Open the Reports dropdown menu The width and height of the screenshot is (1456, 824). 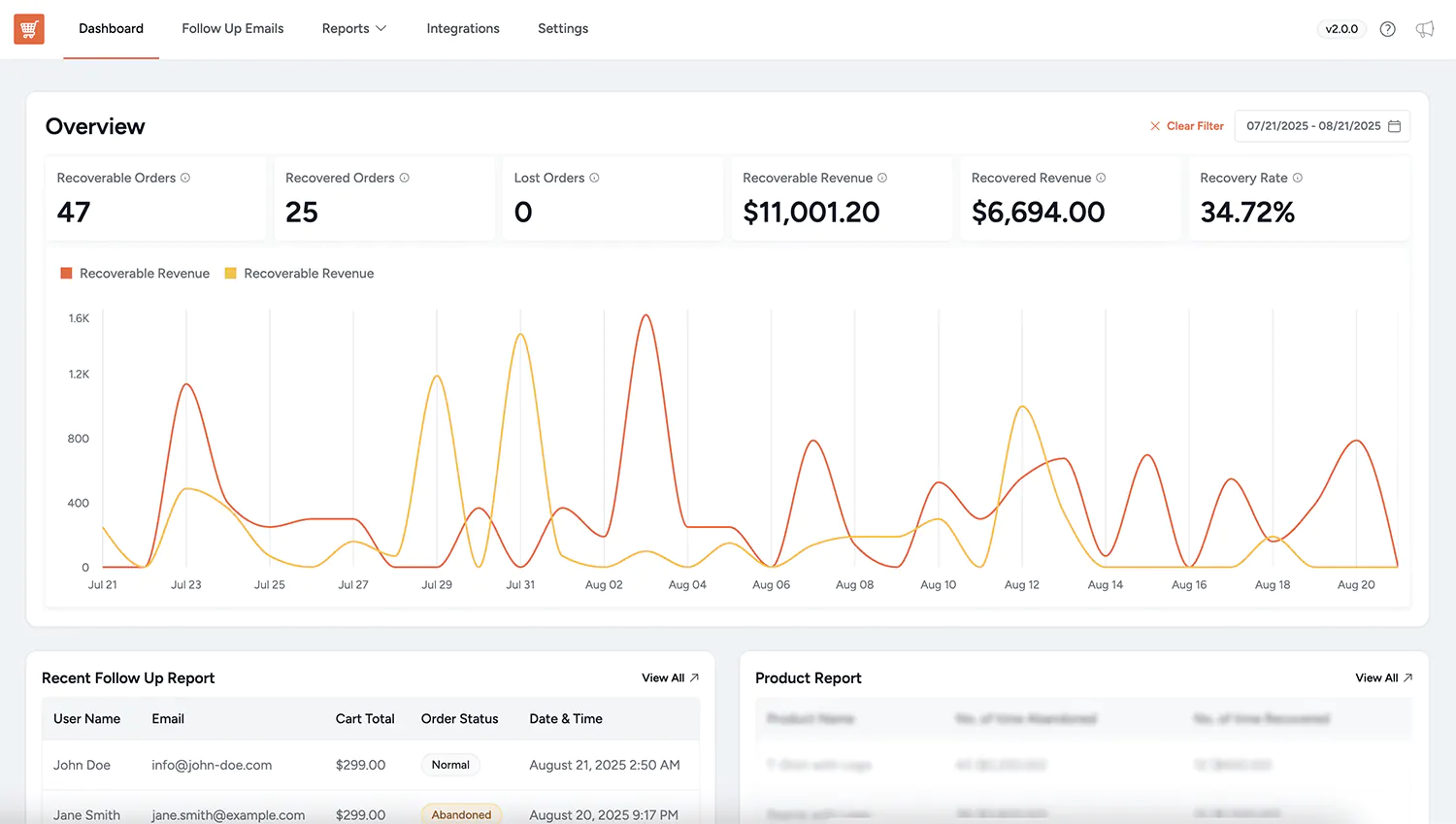[354, 28]
